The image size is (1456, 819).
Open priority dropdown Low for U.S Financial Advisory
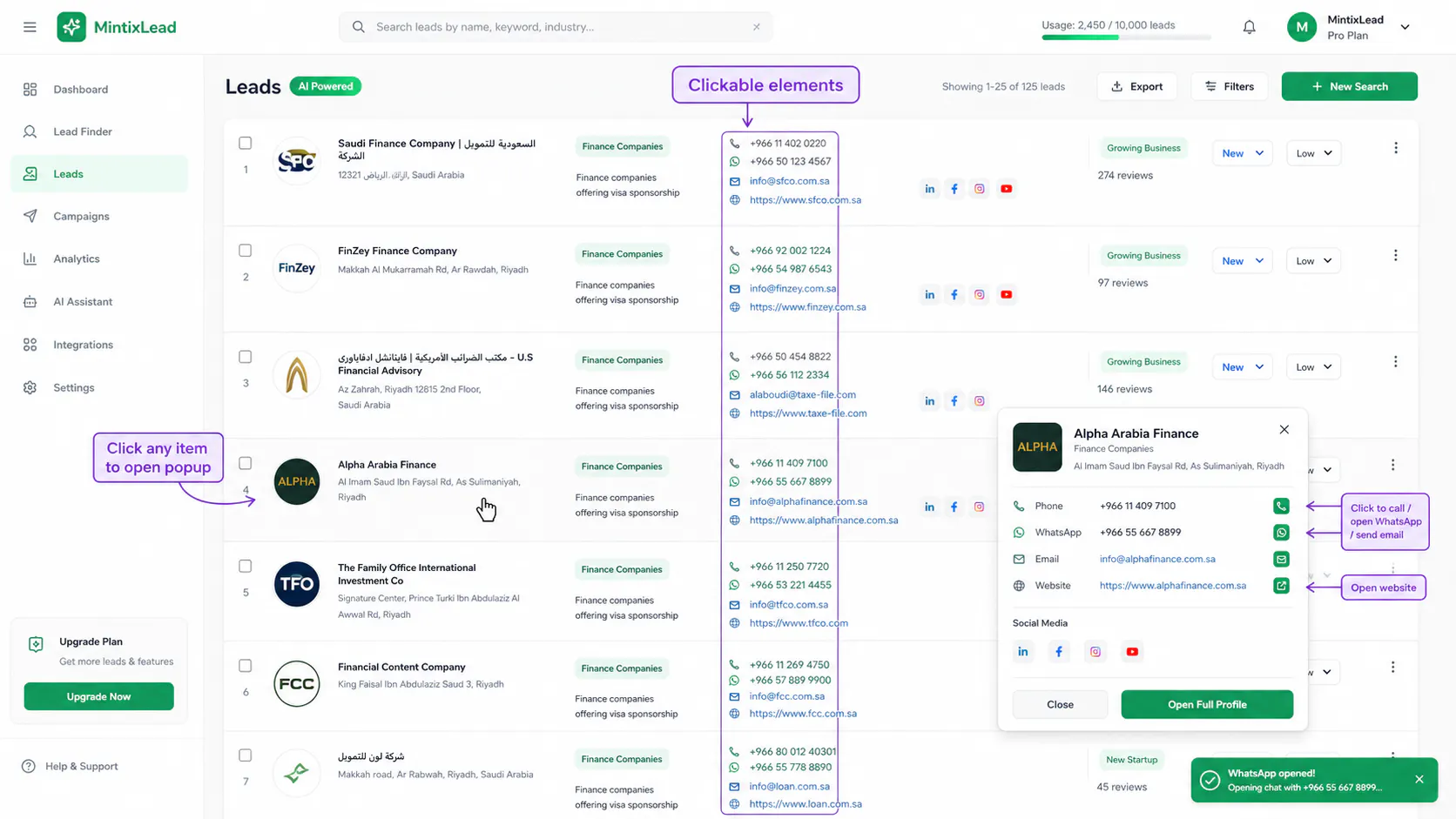[x=1314, y=367]
